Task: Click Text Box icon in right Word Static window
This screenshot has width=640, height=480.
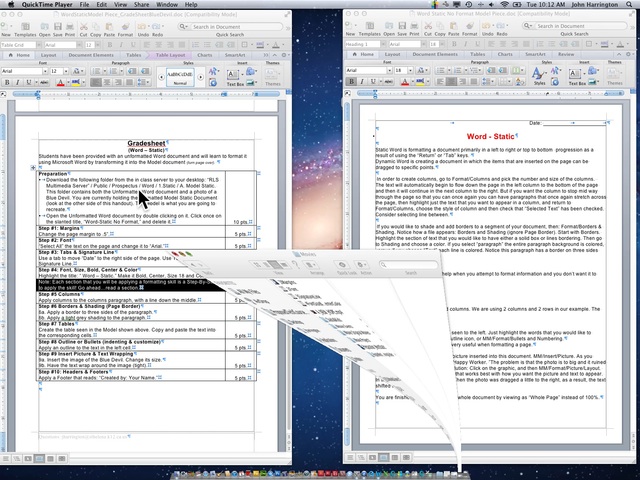Action: (575, 74)
